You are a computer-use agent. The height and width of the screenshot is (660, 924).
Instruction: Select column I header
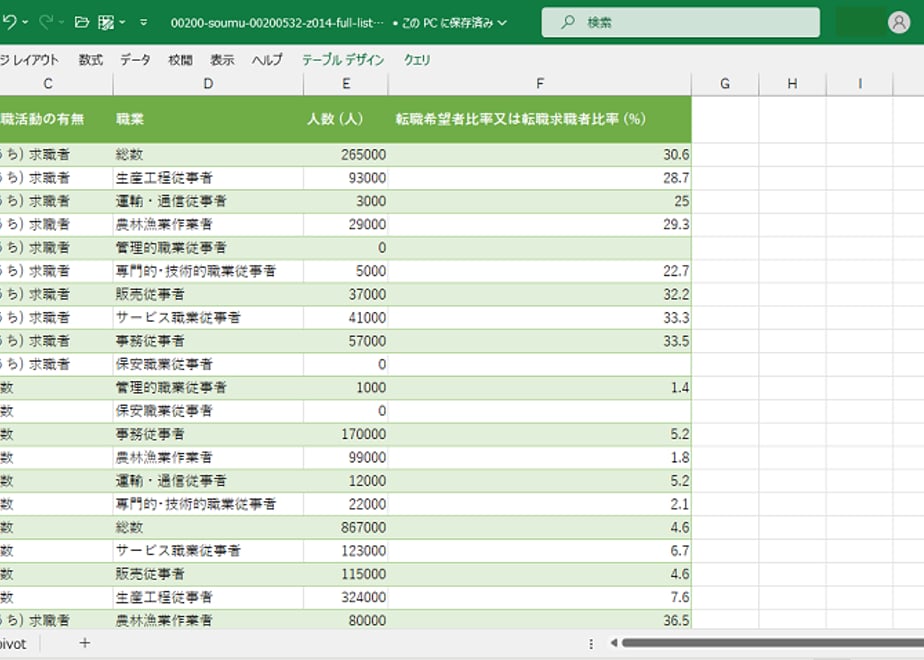(x=860, y=84)
